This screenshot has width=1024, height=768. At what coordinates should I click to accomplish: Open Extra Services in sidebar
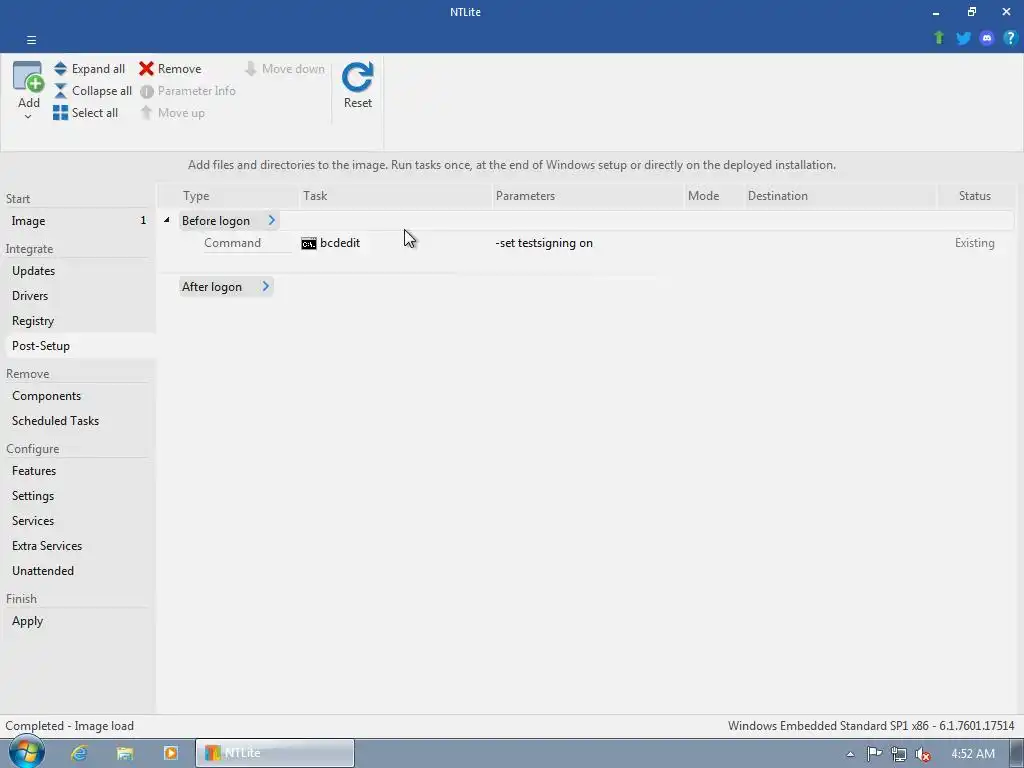[78, 546]
